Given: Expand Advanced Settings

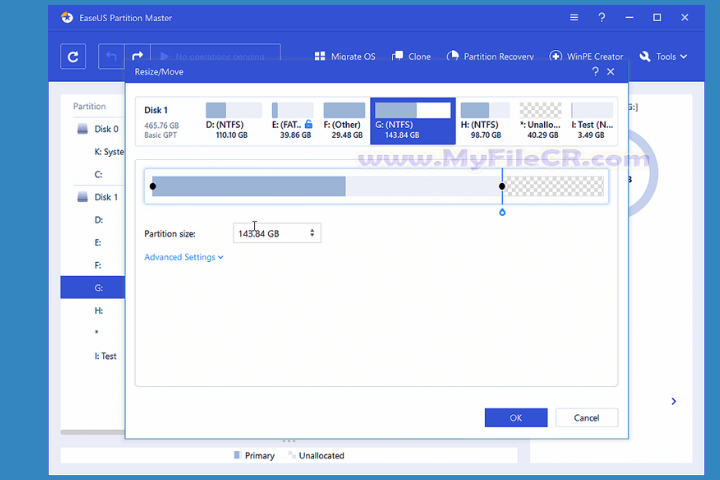Looking at the screenshot, I should pos(184,257).
